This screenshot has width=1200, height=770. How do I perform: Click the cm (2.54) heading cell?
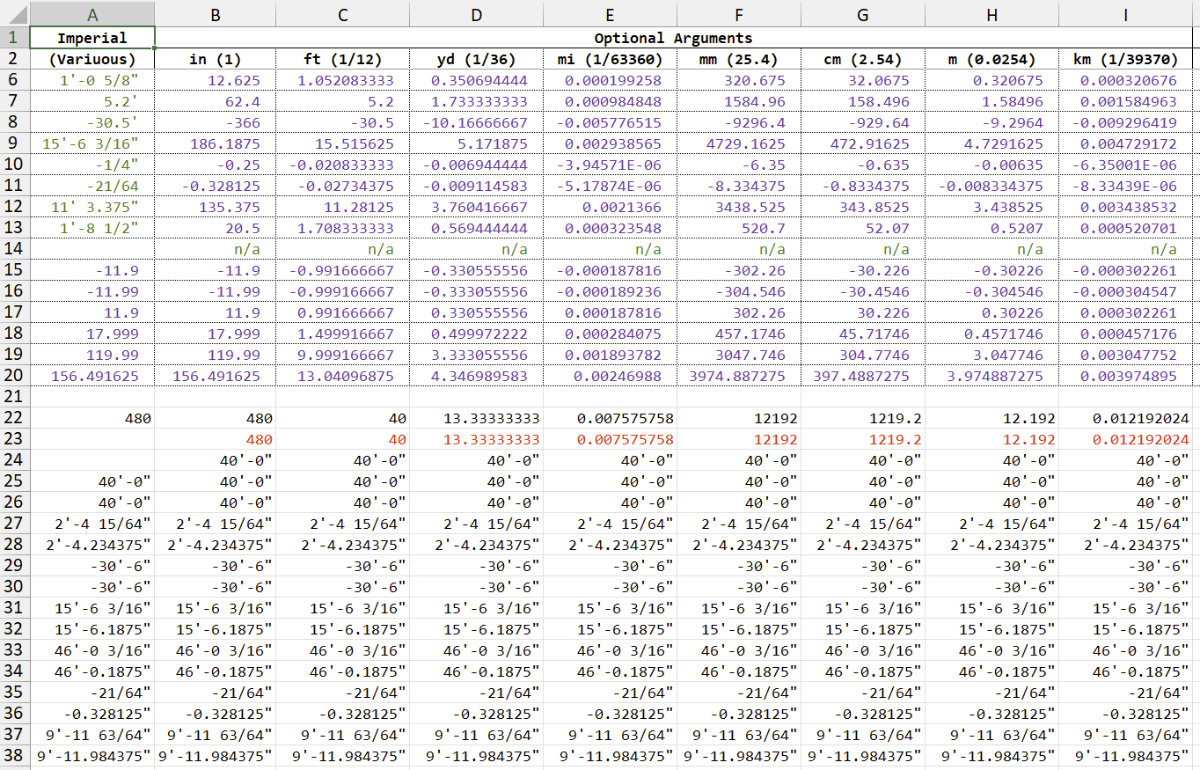(x=863, y=59)
